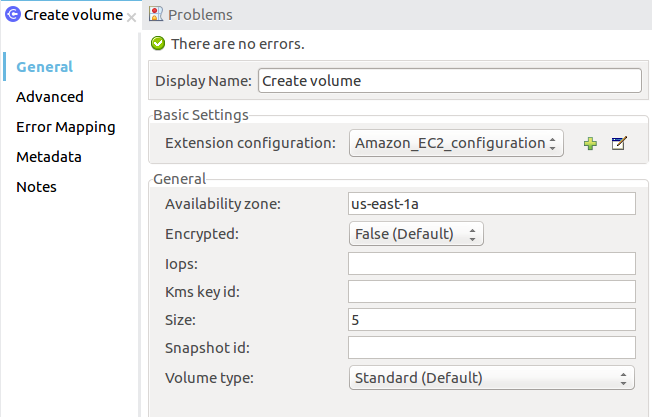
Task: Click the Problems tab icon
Action: [156, 15]
